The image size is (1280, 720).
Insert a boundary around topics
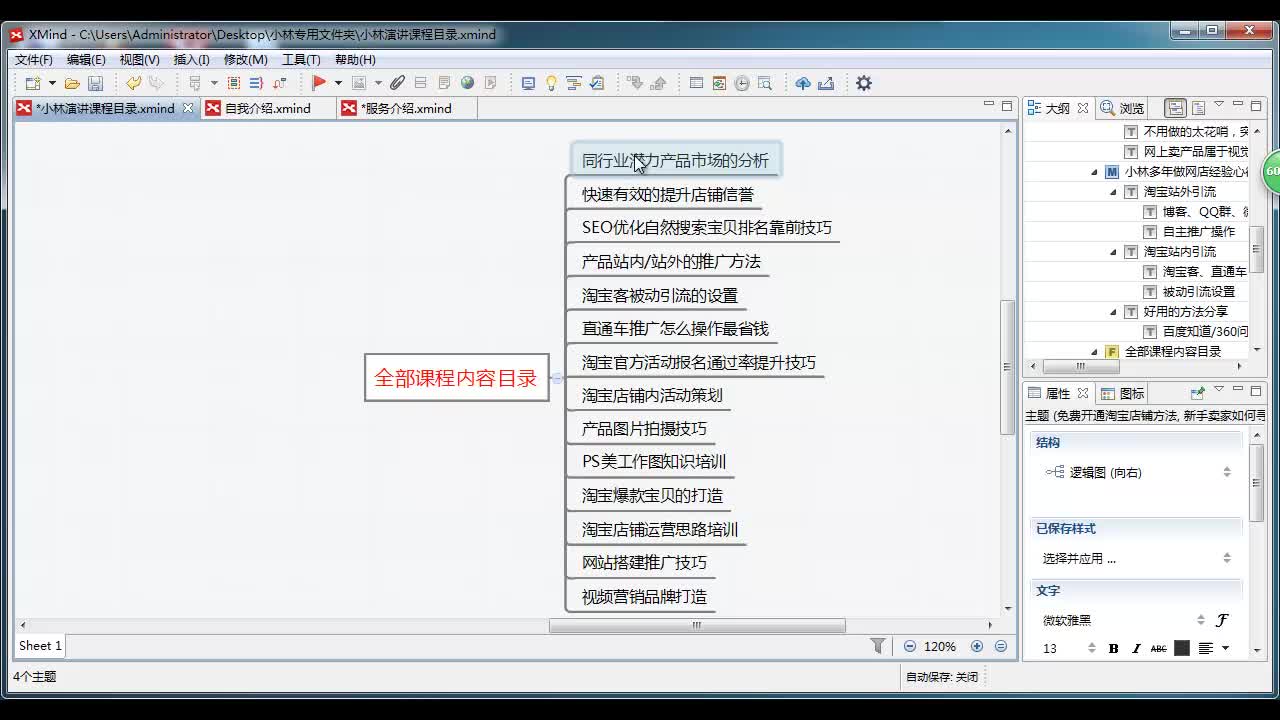coord(233,83)
